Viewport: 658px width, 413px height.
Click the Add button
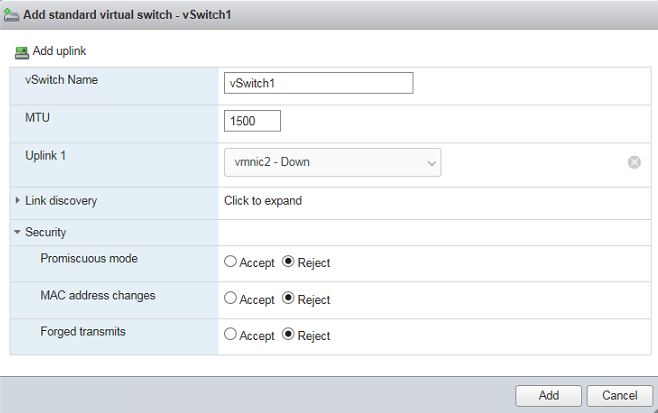click(548, 396)
